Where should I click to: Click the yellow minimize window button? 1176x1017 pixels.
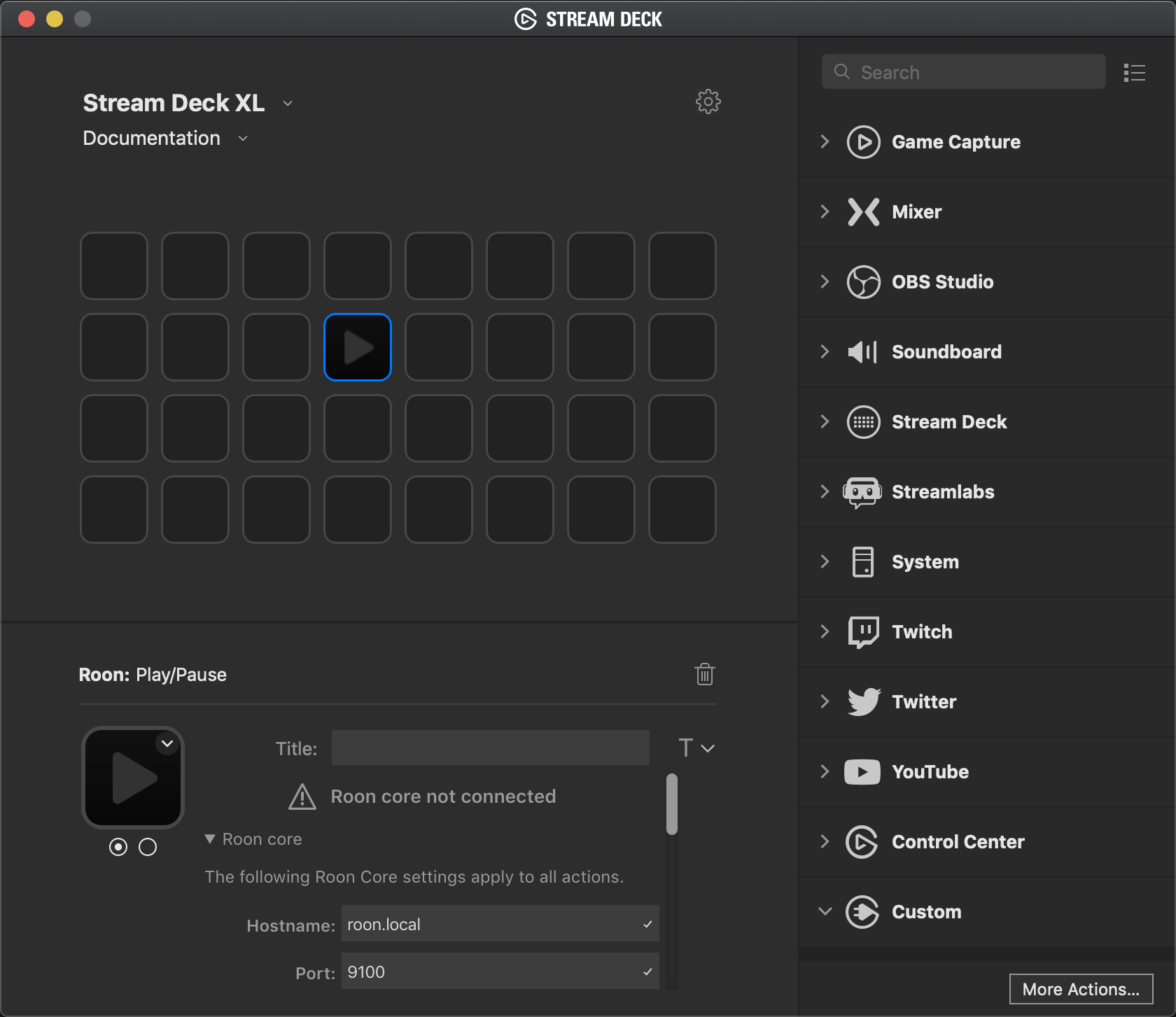(55, 19)
